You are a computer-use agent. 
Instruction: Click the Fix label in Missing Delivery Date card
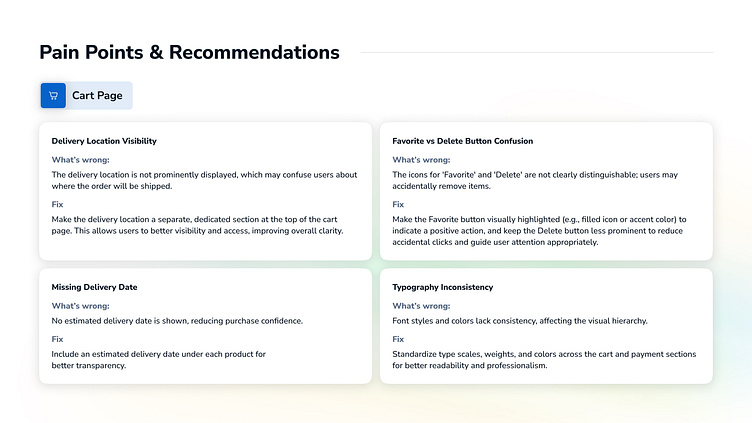tap(57, 339)
